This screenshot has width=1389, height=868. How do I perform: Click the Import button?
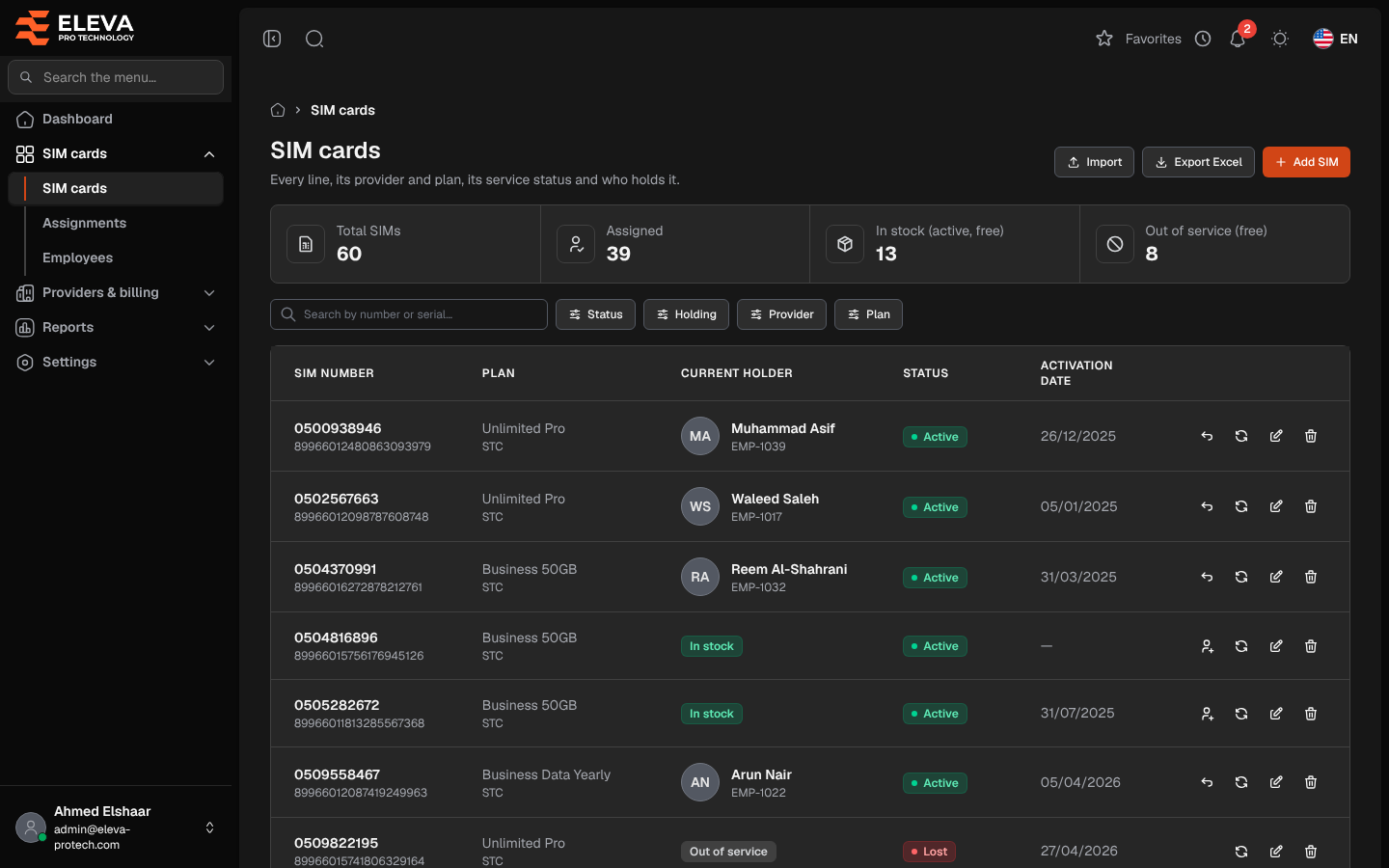click(x=1094, y=162)
